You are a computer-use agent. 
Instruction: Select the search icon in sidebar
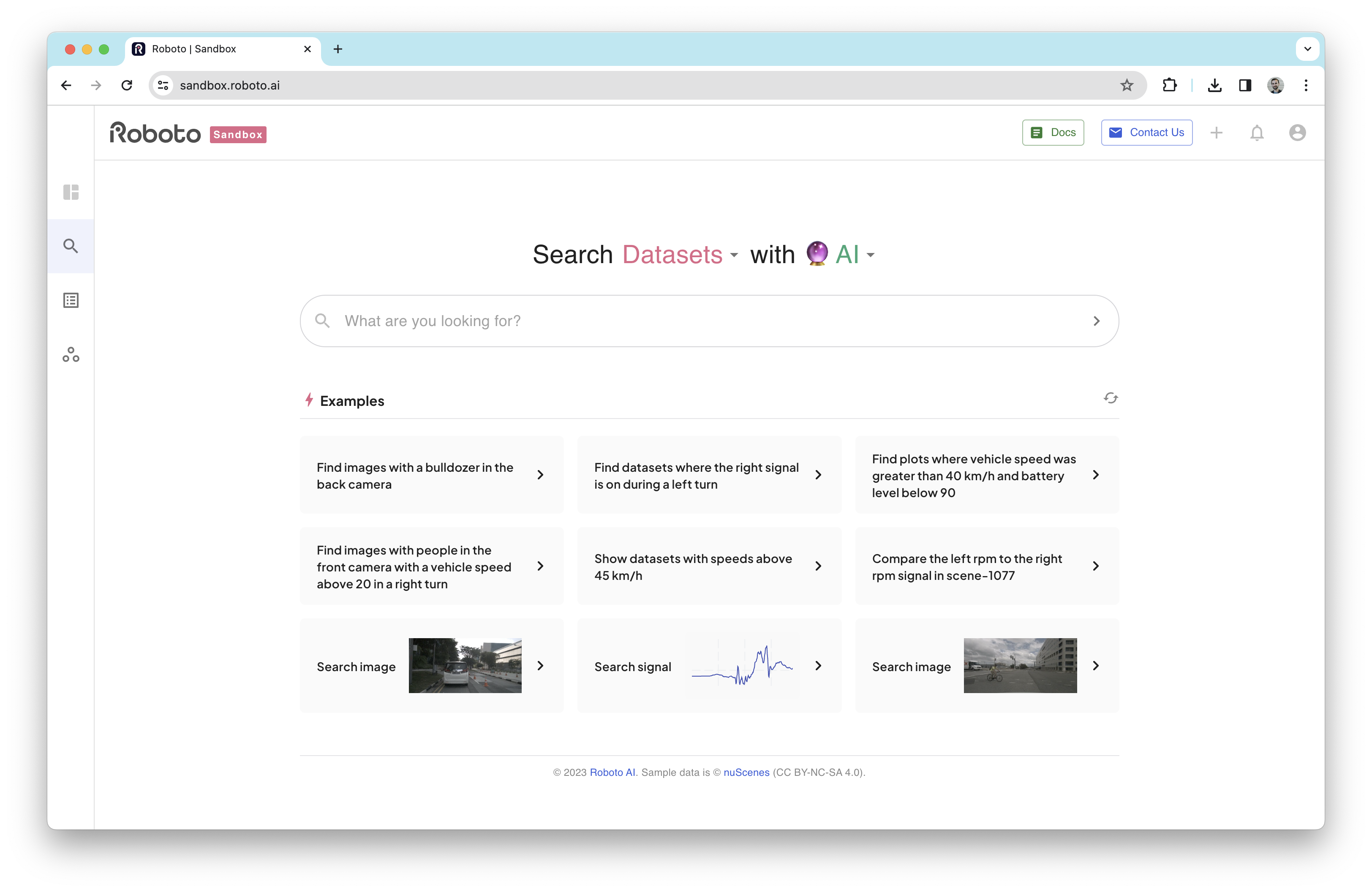point(71,246)
